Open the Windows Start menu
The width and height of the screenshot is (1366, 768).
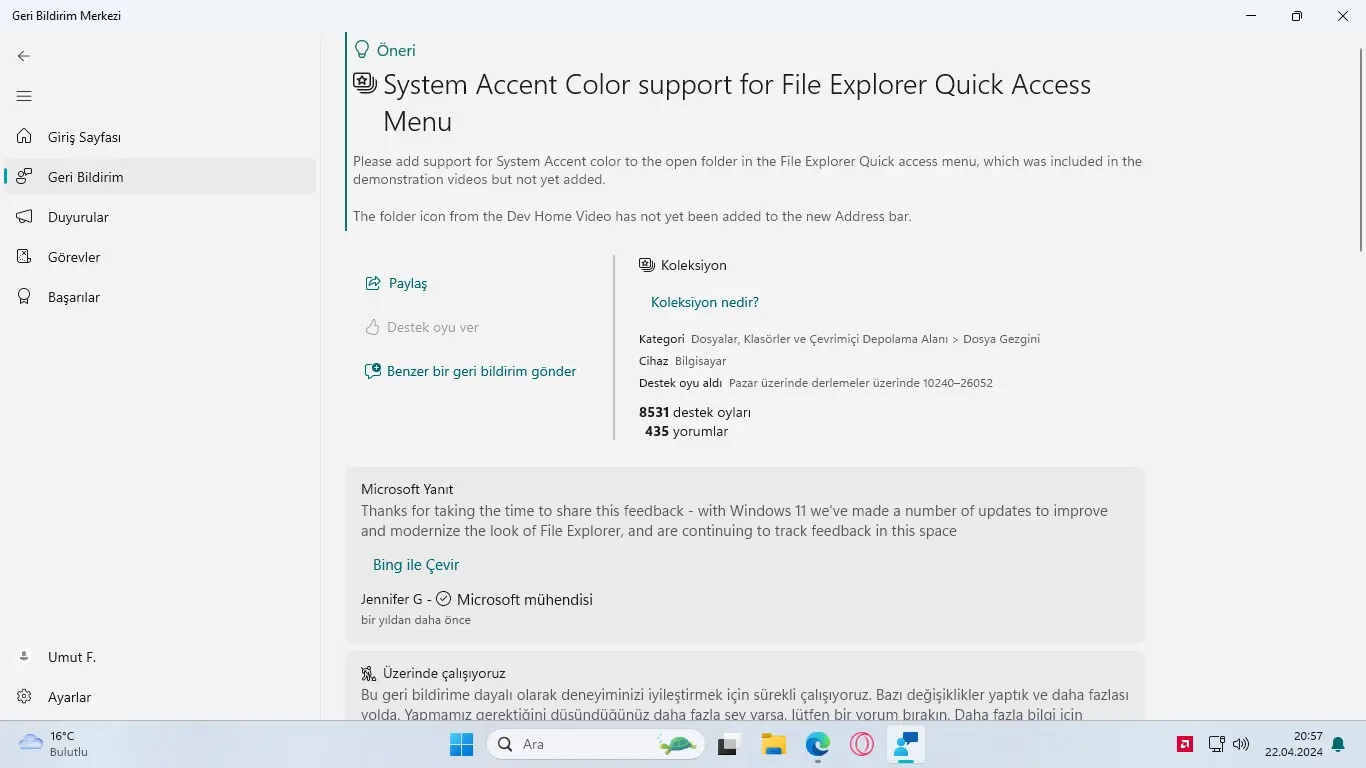[461, 744]
